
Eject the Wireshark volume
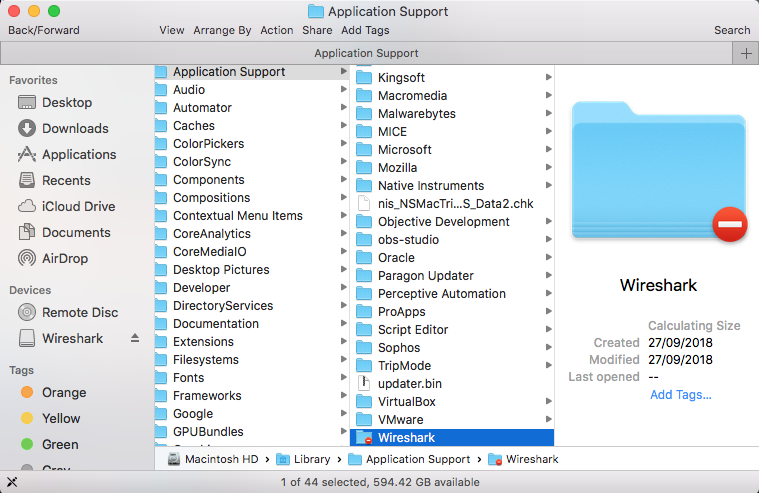pyautogui.click(x=135, y=338)
